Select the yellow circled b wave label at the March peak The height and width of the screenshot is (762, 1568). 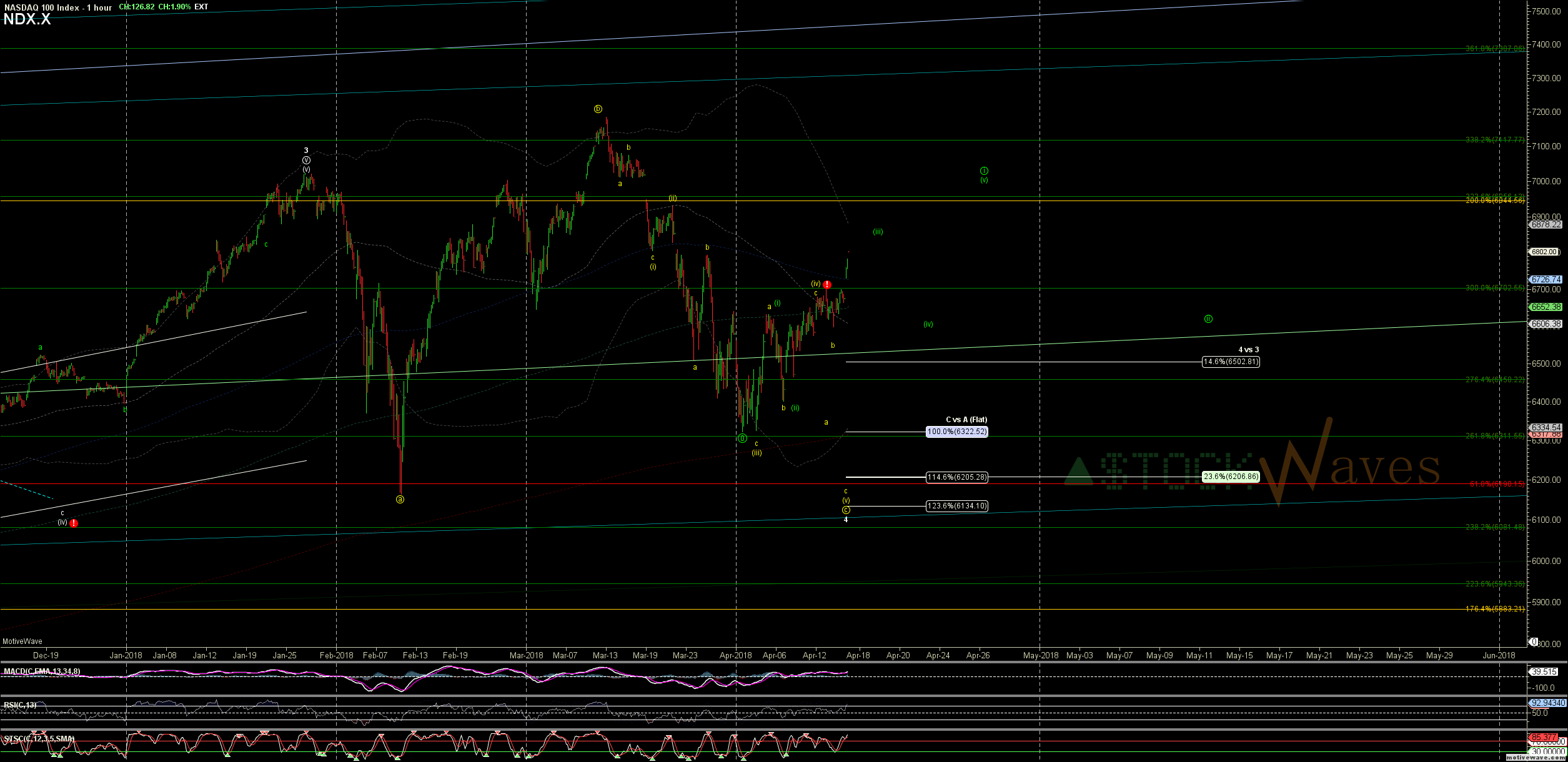click(x=598, y=109)
